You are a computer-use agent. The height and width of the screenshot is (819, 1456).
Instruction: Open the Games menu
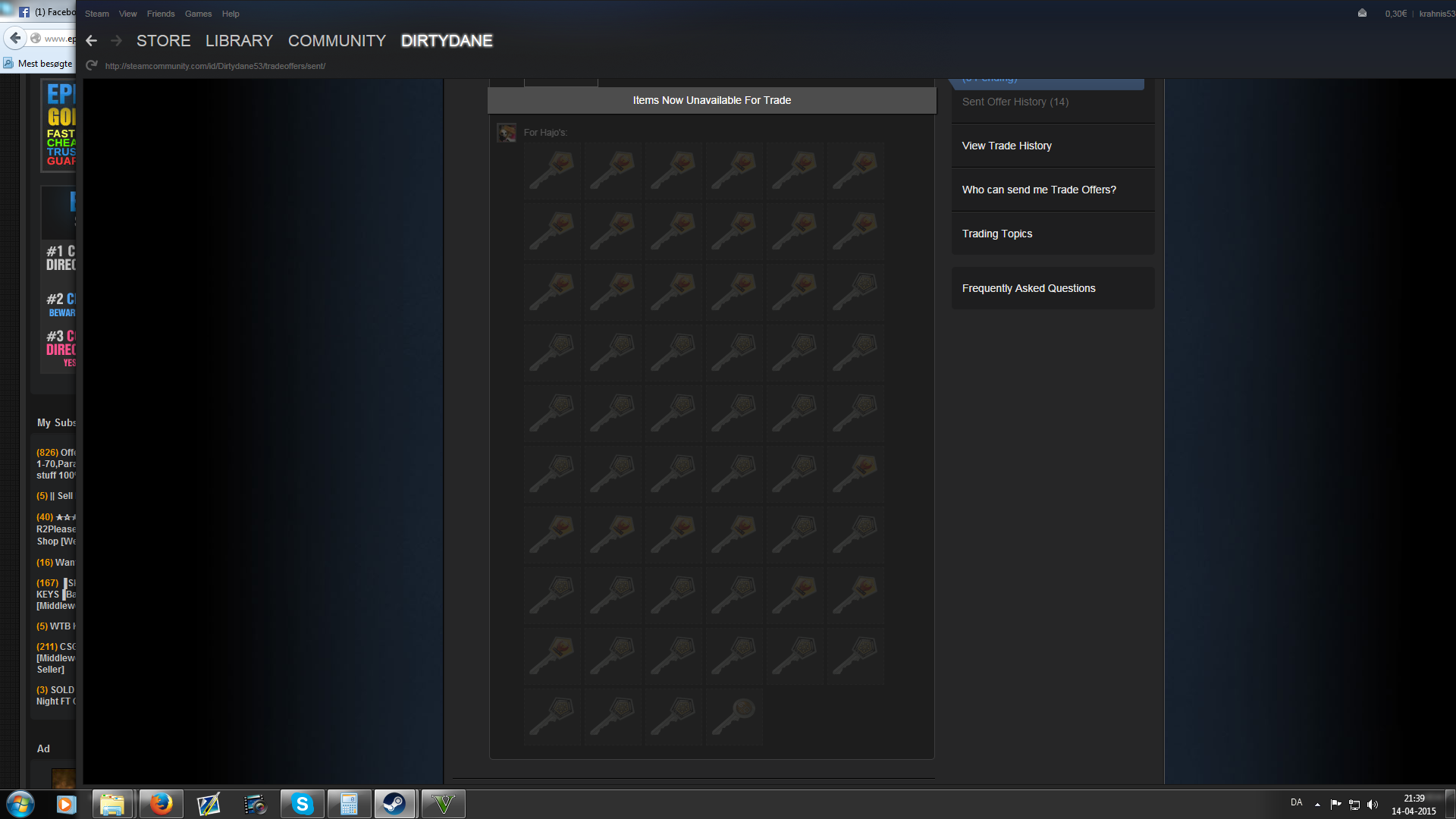(x=198, y=14)
